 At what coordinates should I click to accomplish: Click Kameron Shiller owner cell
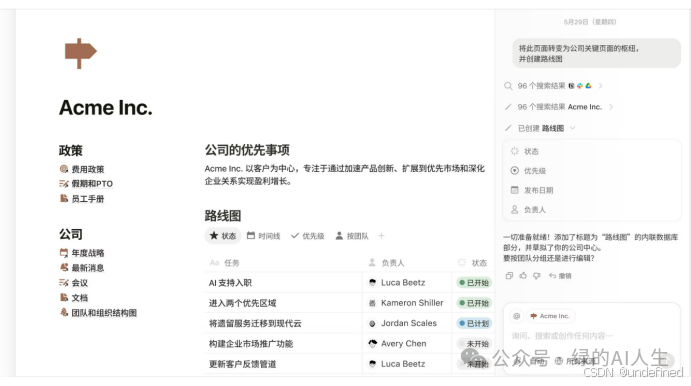click(x=406, y=303)
